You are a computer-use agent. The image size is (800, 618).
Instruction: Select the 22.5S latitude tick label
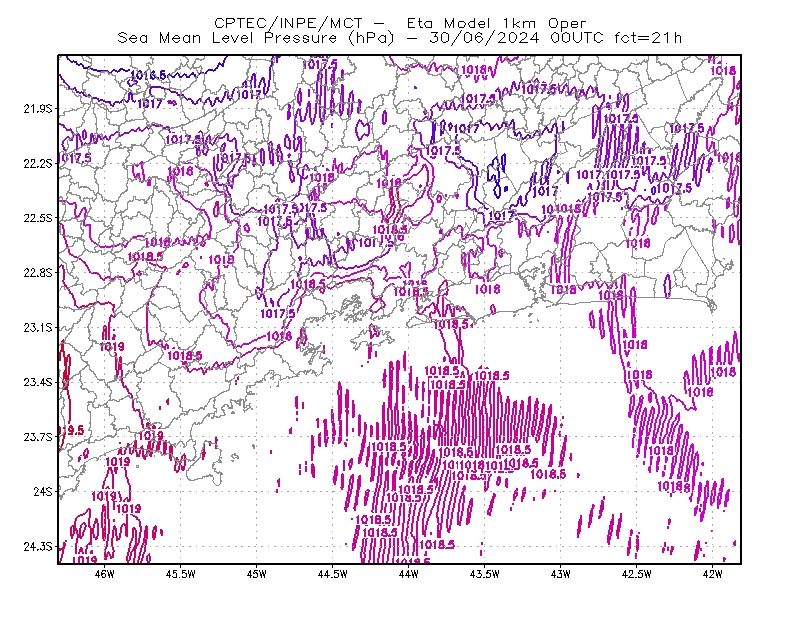pyautogui.click(x=38, y=218)
